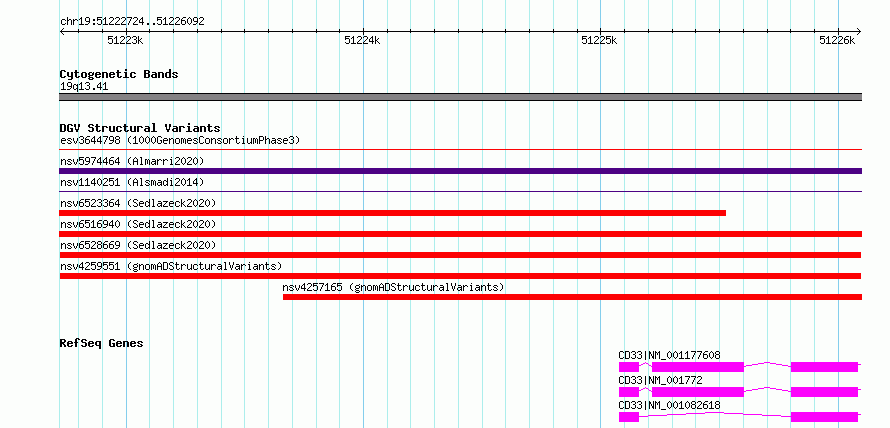Click the nsv4259551 gnomAD variant label
Screen dimensions: 890x428
click(x=171, y=266)
